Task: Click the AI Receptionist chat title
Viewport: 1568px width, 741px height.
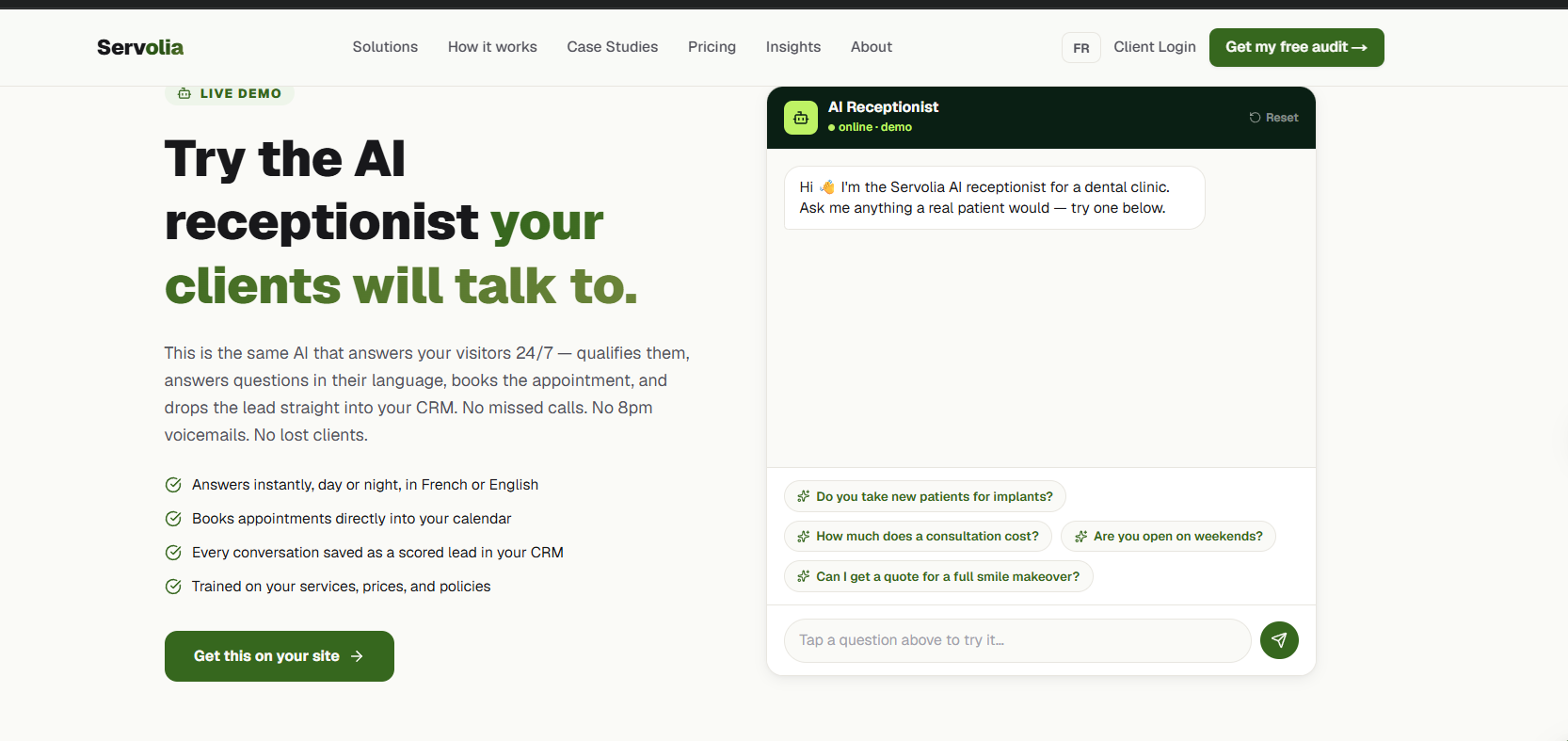Action: 883,107
